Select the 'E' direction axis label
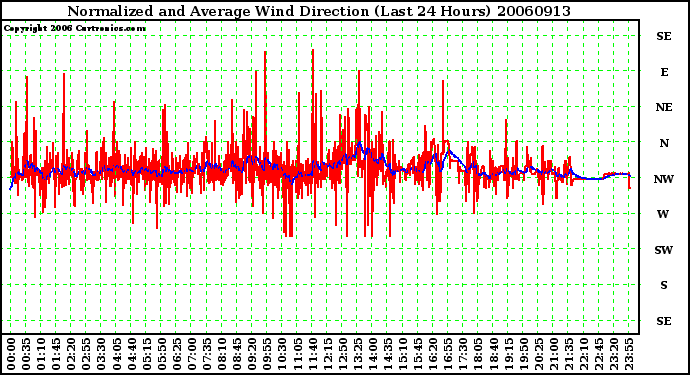690x375 pixels. (664, 72)
